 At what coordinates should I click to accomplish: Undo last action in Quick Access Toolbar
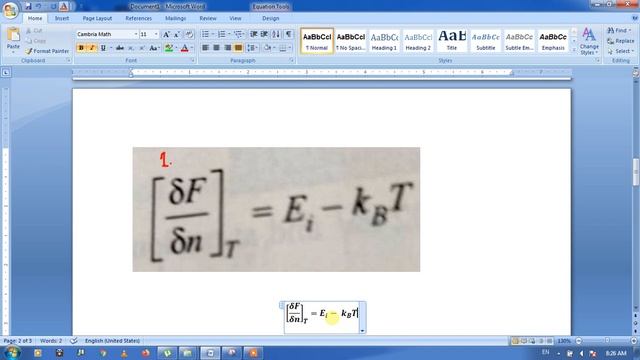[39, 6]
